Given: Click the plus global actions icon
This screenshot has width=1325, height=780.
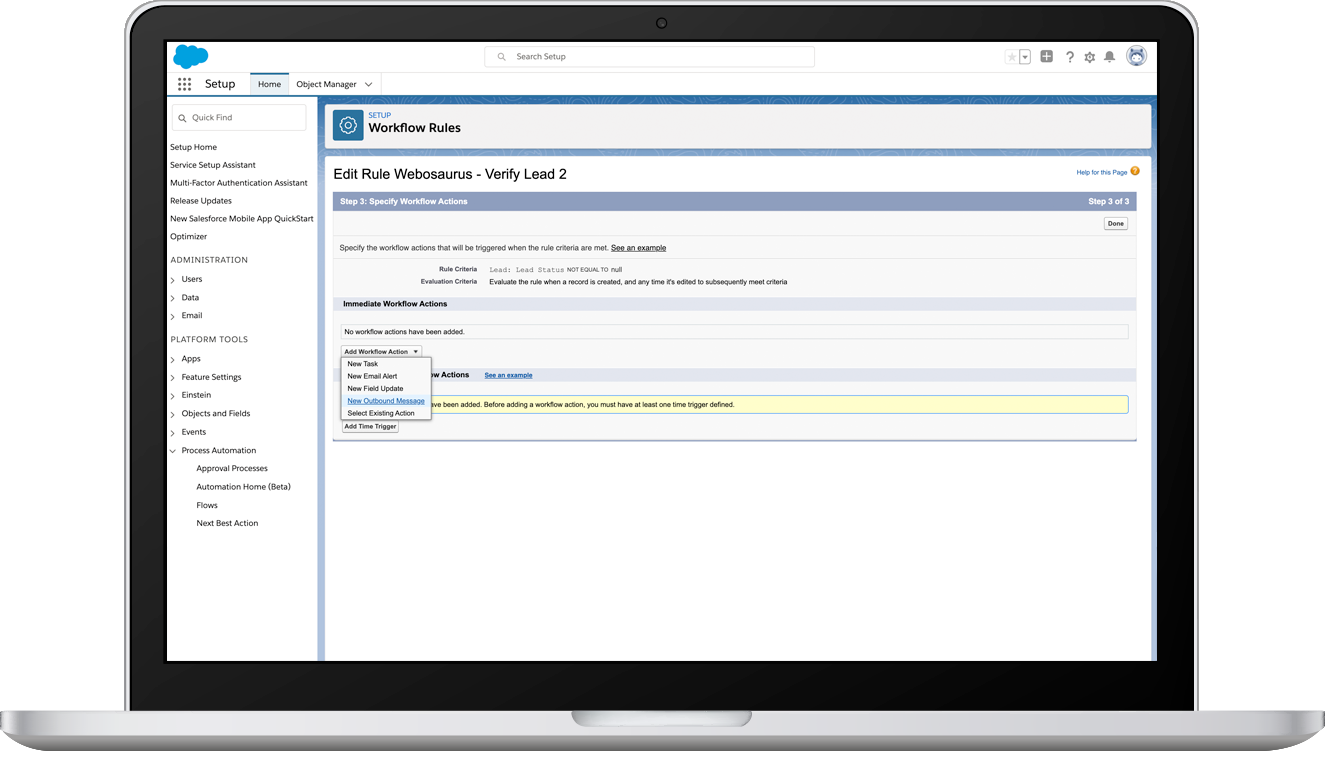Looking at the screenshot, I should 1046,57.
